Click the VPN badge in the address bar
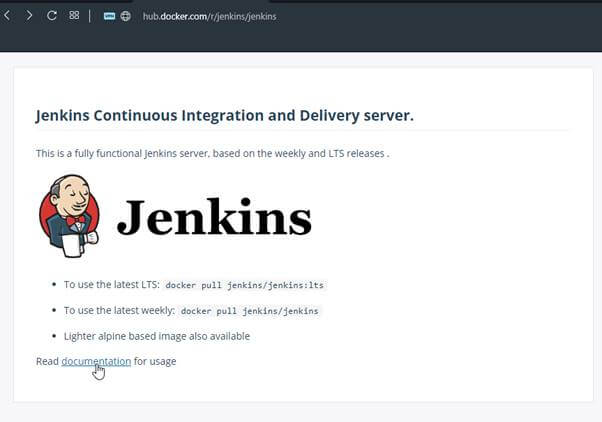Image resolution: width=602 pixels, height=422 pixels. point(109,16)
